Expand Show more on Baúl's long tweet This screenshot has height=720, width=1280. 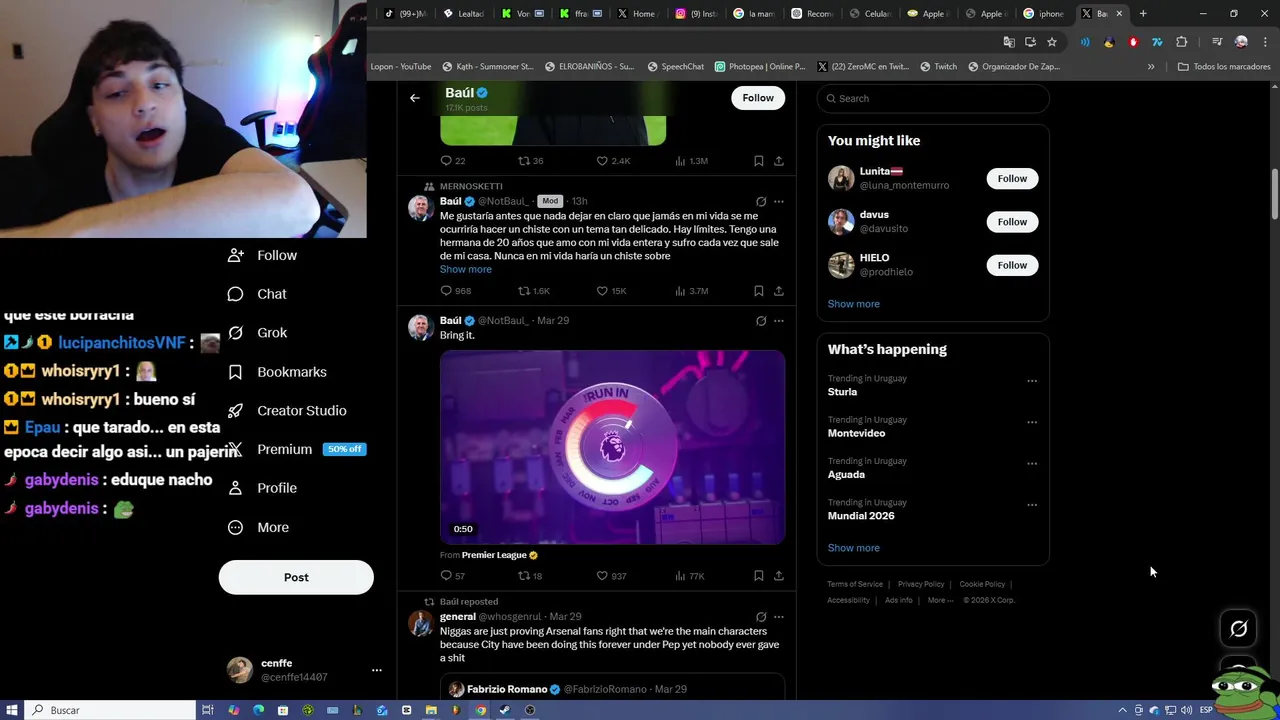(466, 270)
